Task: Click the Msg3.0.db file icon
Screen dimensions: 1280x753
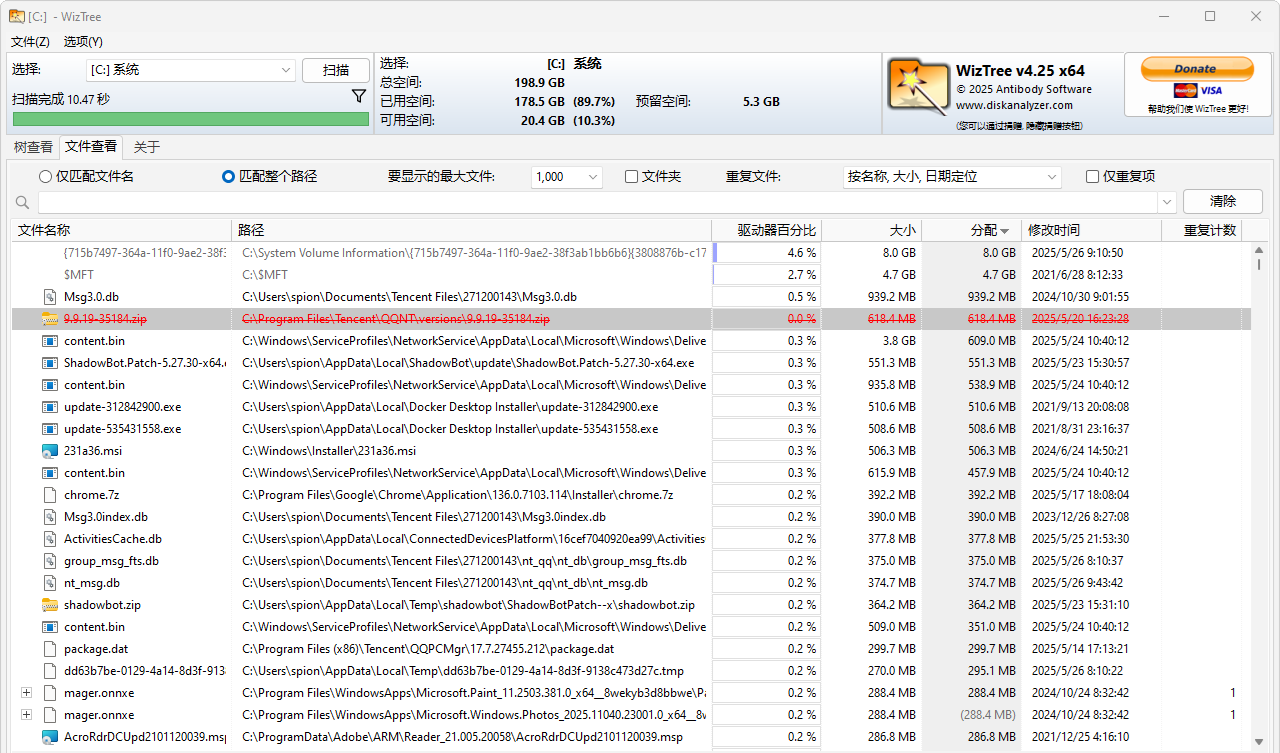Action: 50,297
